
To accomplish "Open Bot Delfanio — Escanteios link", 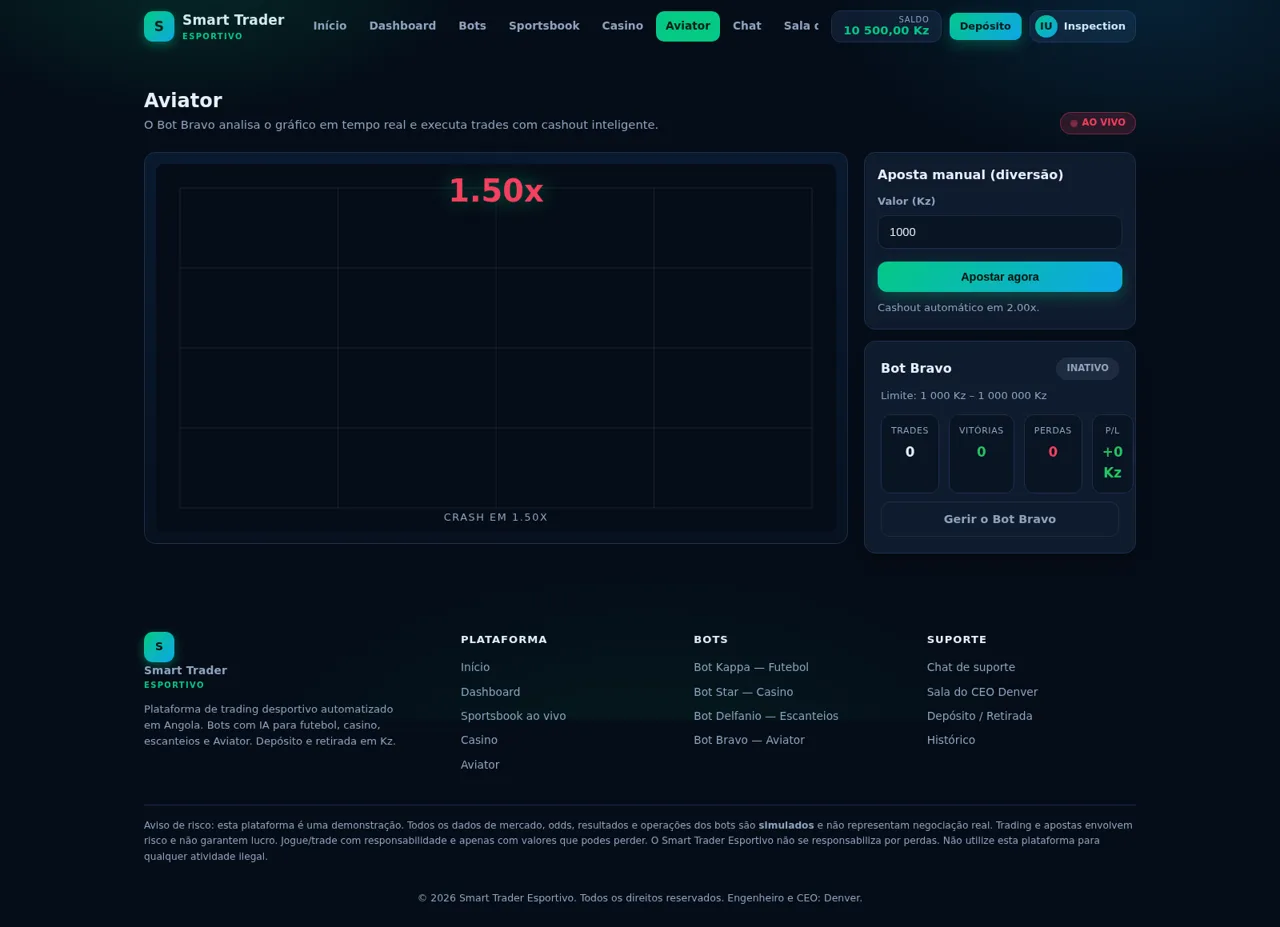I will coord(766,716).
